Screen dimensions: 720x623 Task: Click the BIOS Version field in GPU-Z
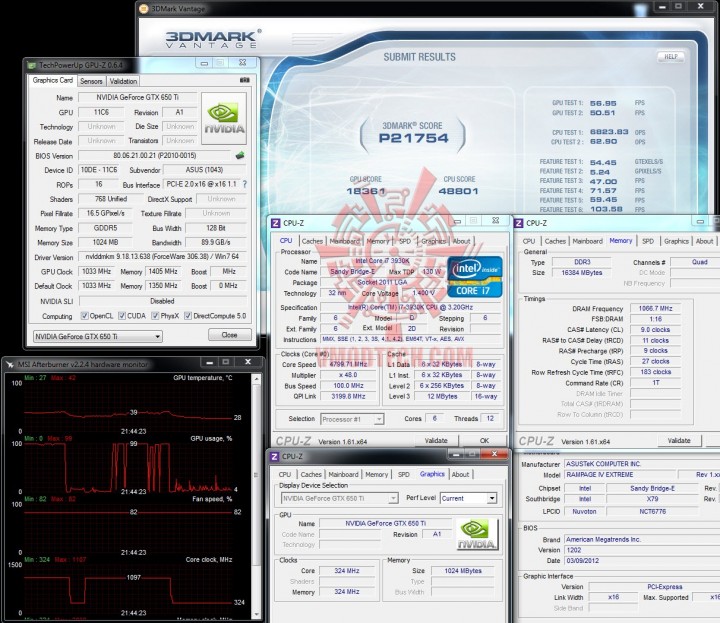155,155
